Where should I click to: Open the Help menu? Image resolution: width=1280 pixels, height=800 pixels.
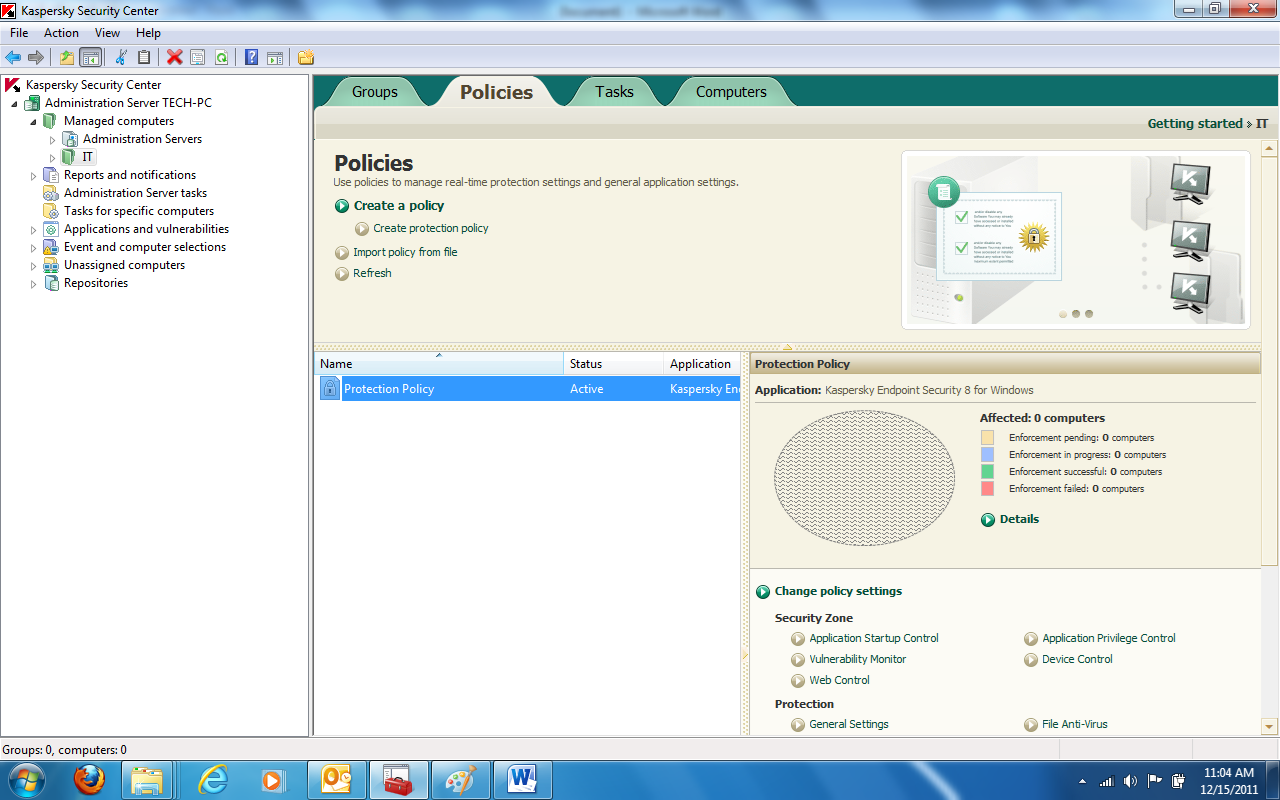pyautogui.click(x=148, y=33)
